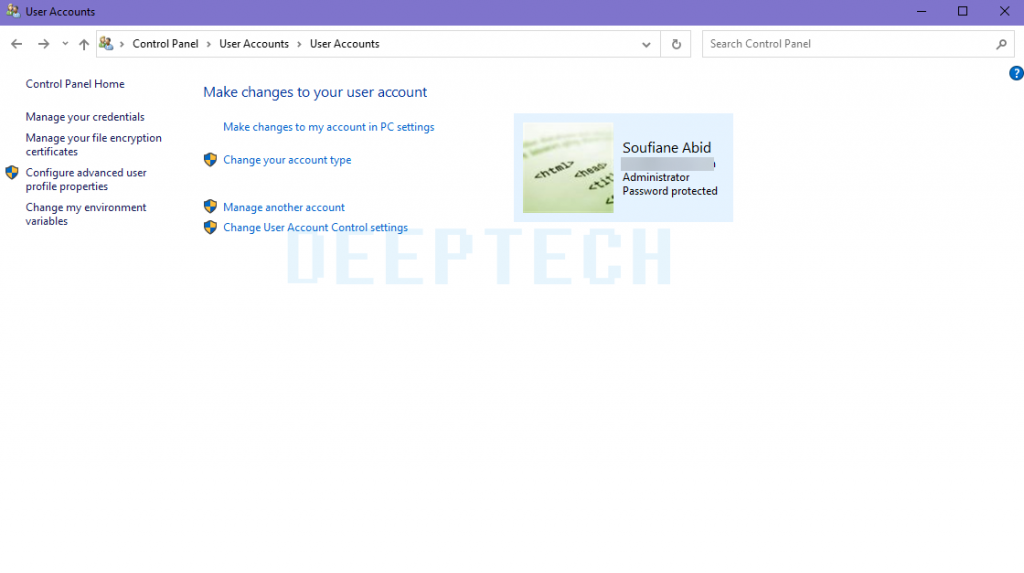Open Control Panel Home
This screenshot has height=573, width=1024.
(x=75, y=84)
